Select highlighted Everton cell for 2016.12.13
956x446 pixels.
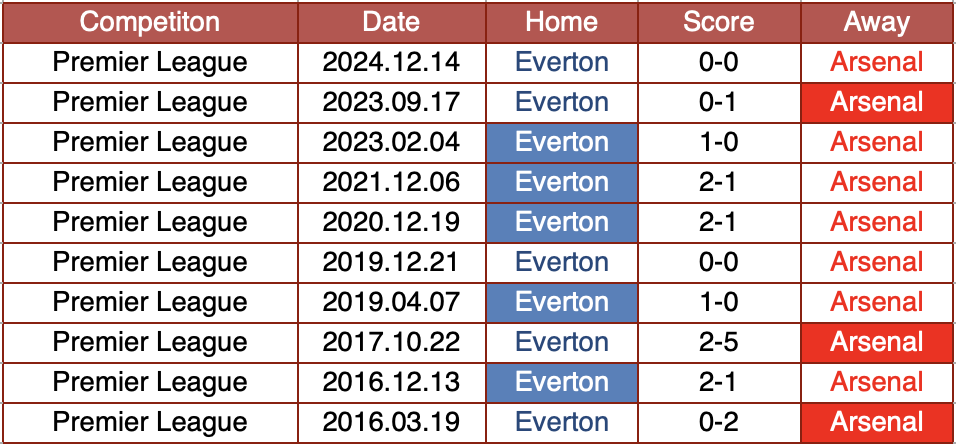coord(561,382)
